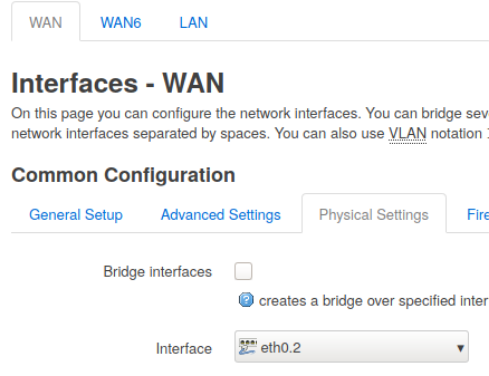
Task: Click the blue help question mark icon
Action: 246,300
